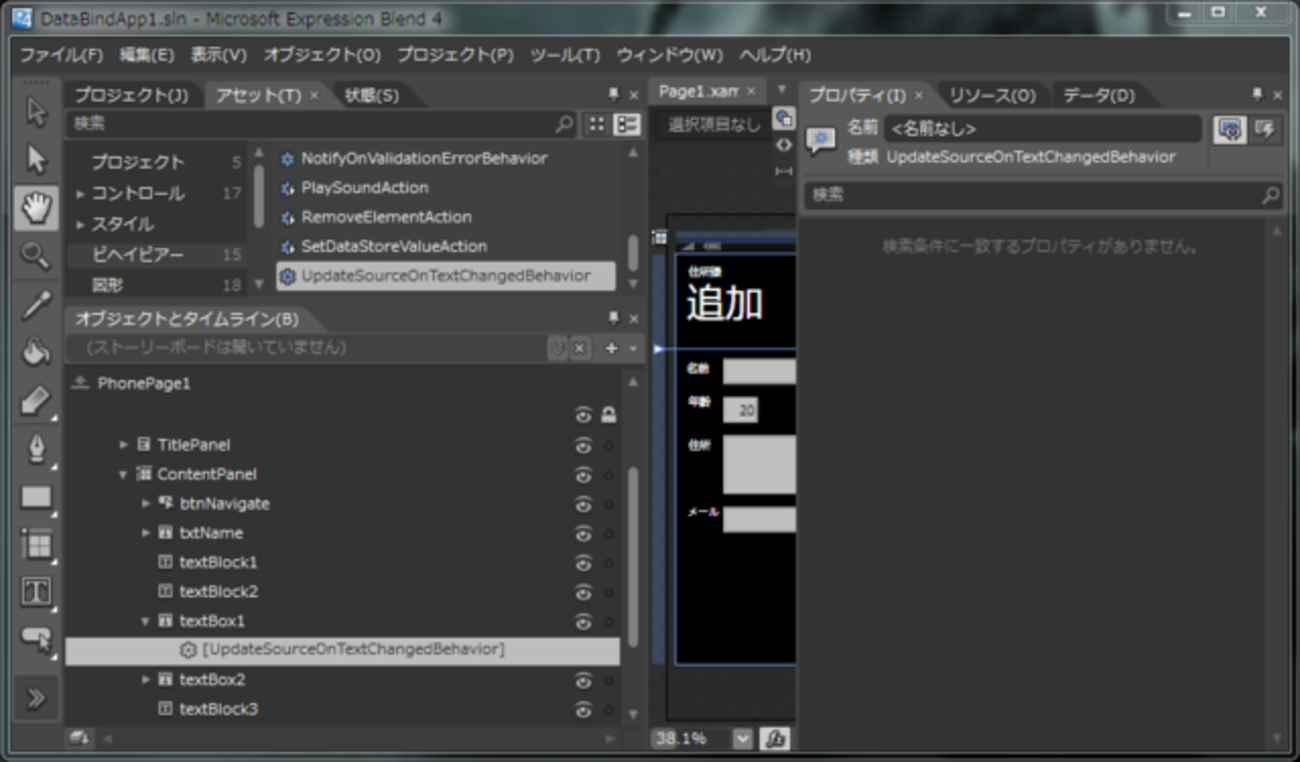Screen dimensions: 1300x762
Task: Click magnifier icon in assets search box
Action: (x=565, y=124)
